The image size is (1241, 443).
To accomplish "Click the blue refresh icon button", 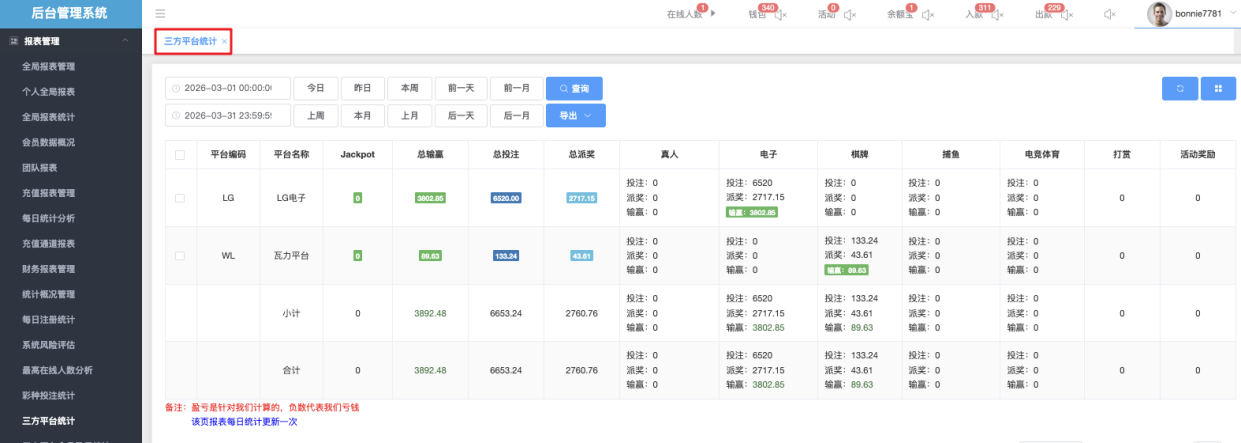I will (1179, 88).
